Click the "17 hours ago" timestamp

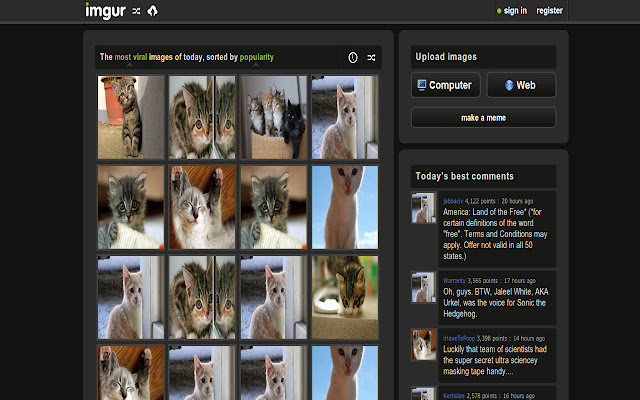(x=520, y=281)
